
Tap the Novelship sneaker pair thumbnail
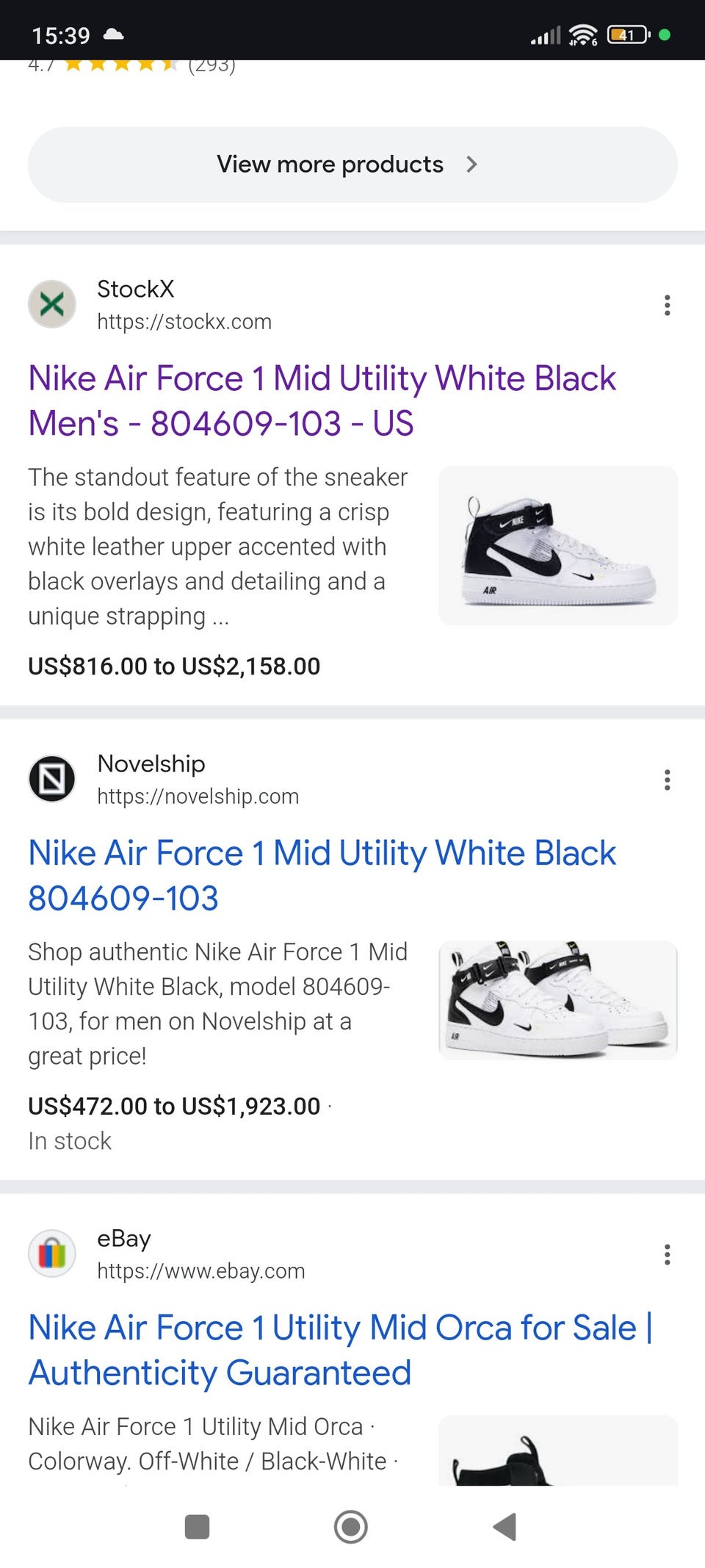558,999
